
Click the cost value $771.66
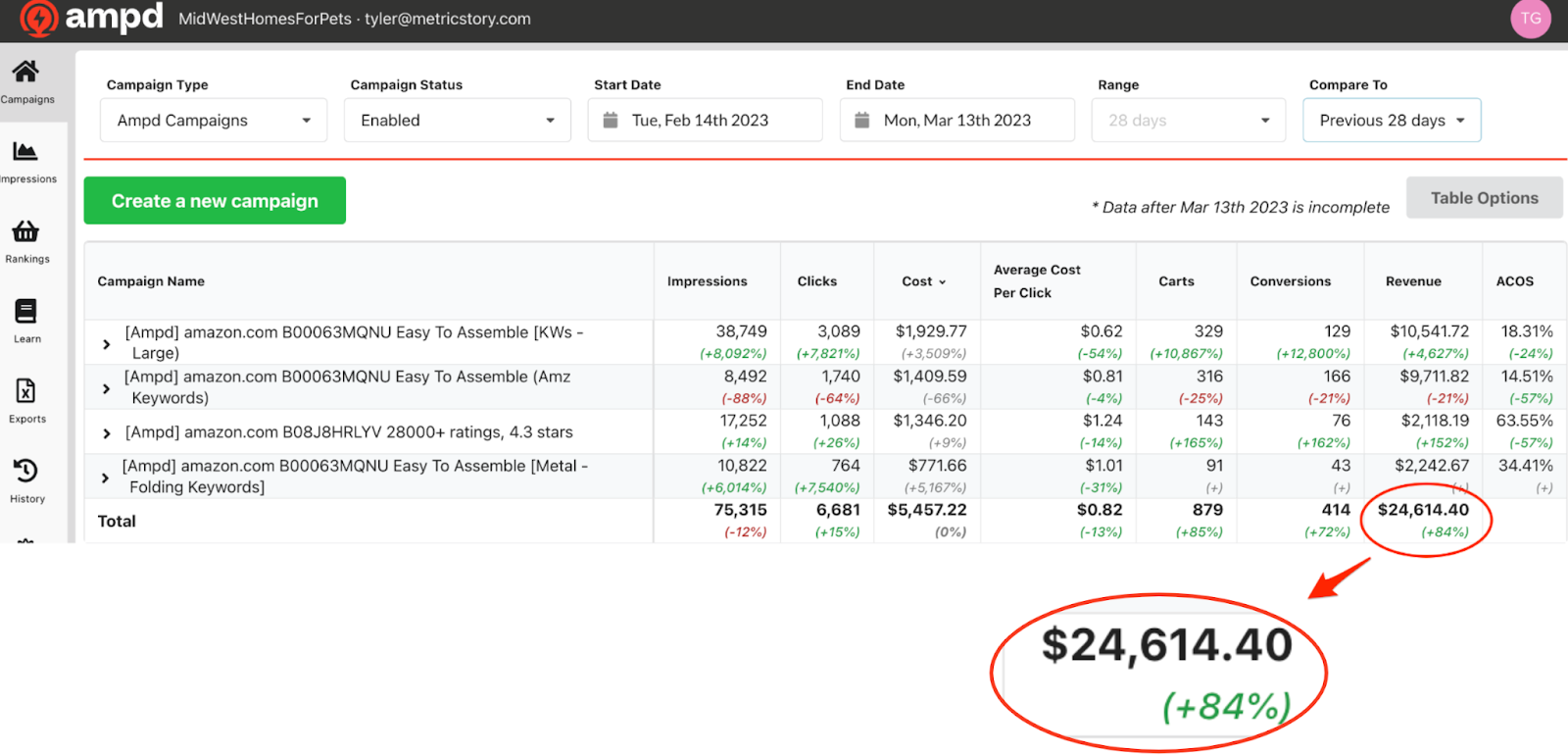[938, 466]
